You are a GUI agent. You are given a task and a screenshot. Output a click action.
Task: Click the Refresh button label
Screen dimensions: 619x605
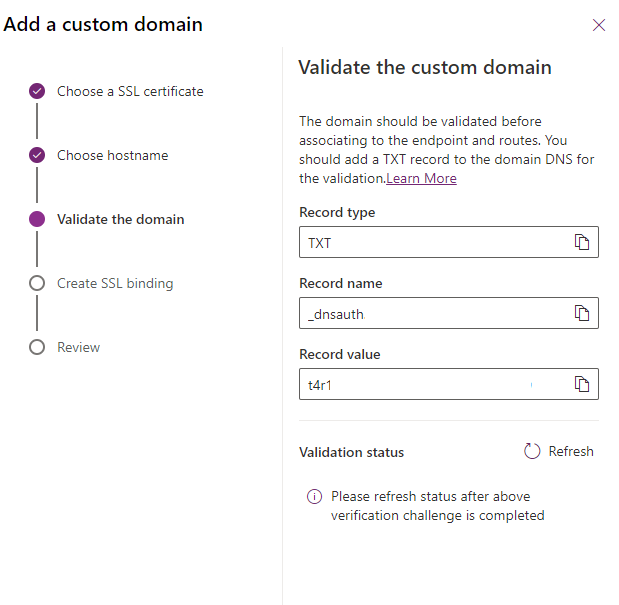tap(571, 452)
